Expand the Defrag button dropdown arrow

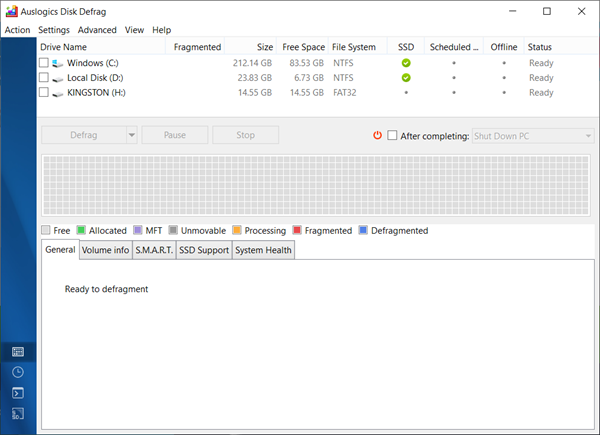[132, 135]
